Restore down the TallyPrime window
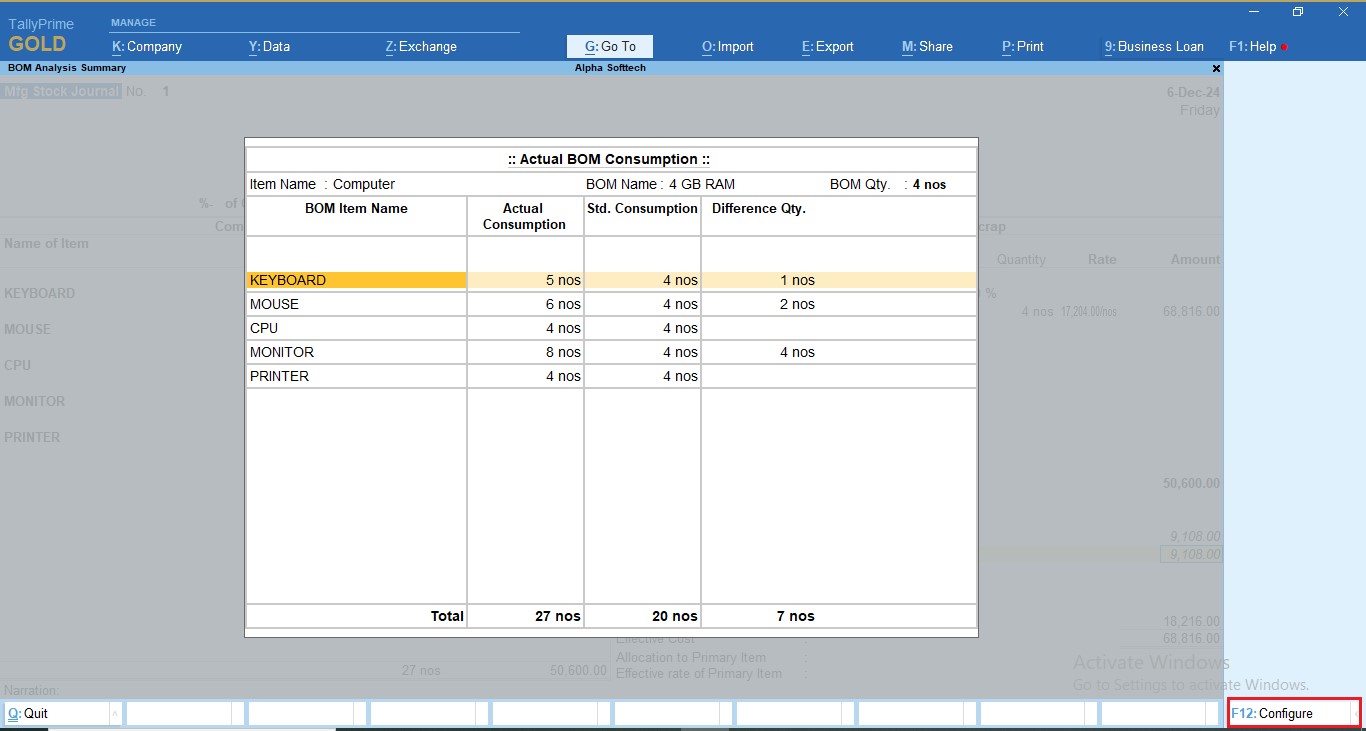Image resolution: width=1366 pixels, height=731 pixels. [1298, 12]
